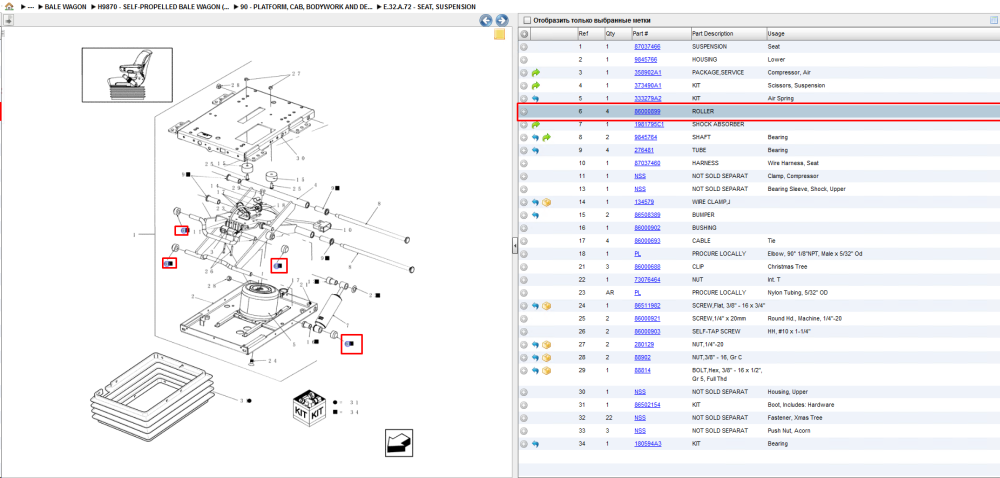Open 90 - PLATFORM, CAB, BODYWORK breadcrumb
The height and width of the screenshot is (478, 1000).
306,6
